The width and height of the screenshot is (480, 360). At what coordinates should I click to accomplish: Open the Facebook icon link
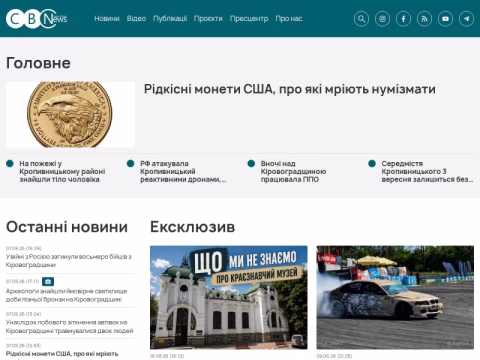coord(403,19)
